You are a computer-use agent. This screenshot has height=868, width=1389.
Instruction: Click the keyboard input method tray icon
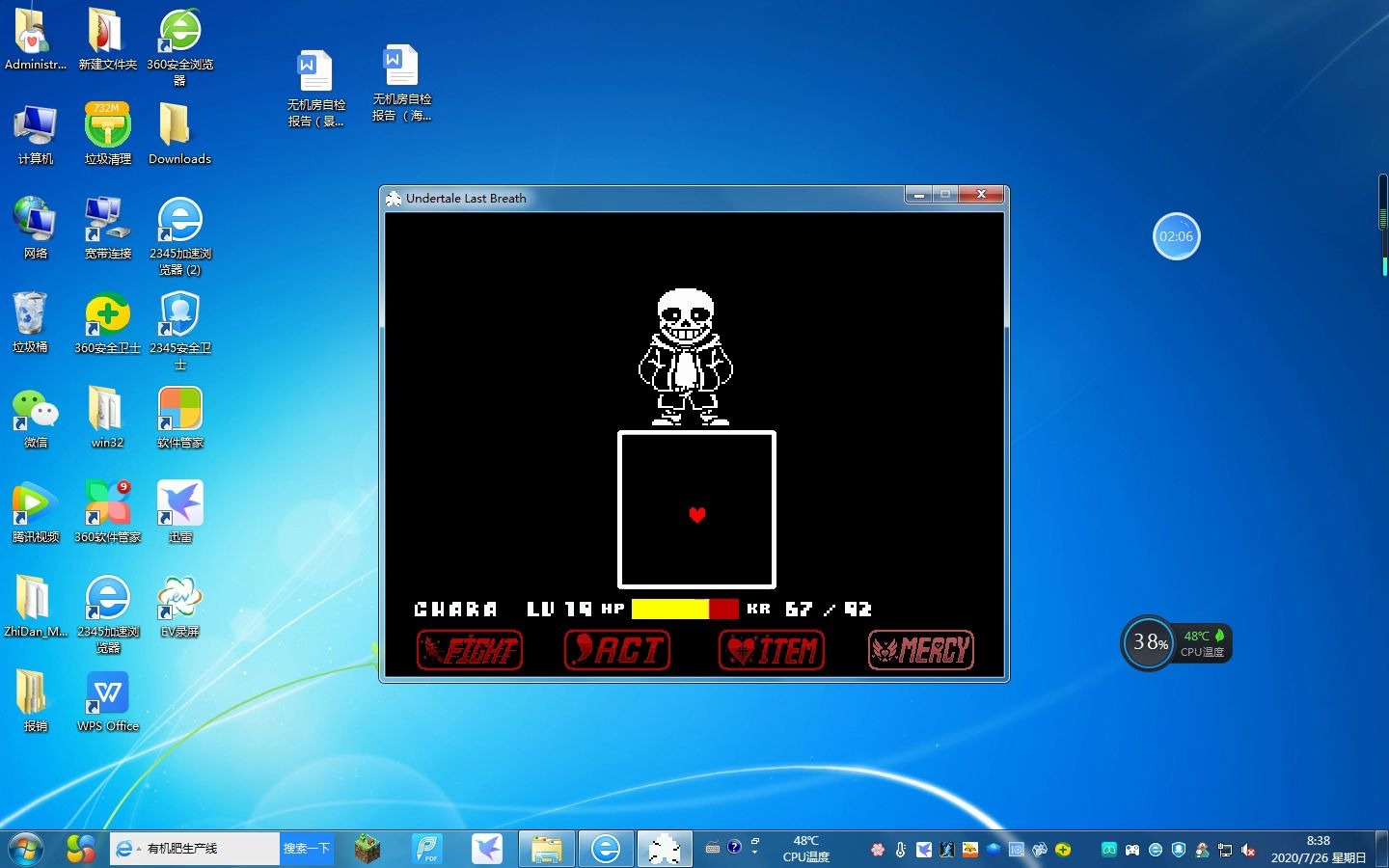[713, 848]
